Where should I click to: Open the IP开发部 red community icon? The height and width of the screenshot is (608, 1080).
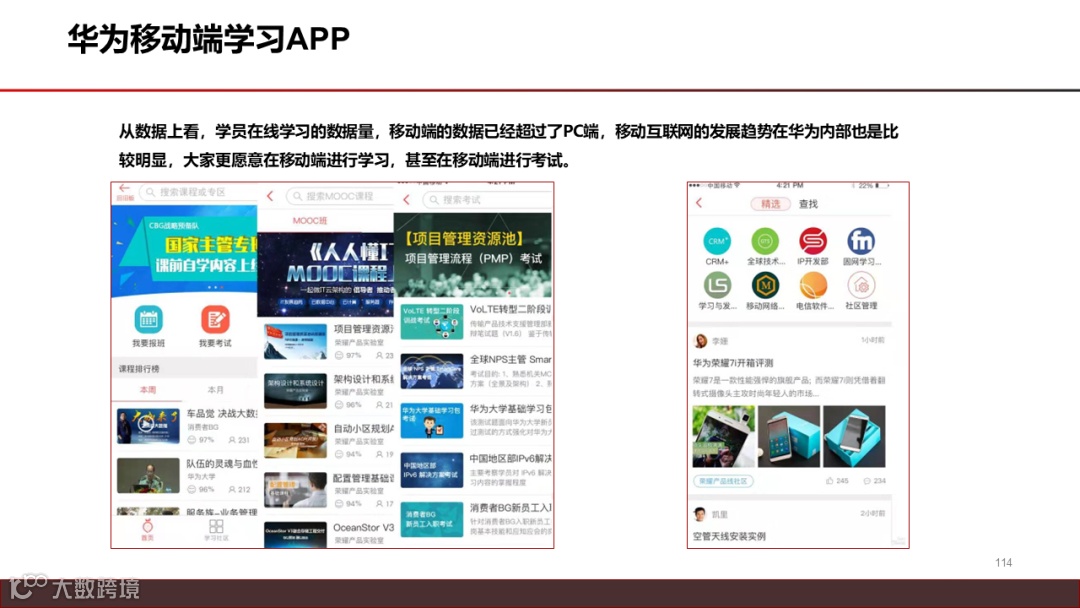click(x=813, y=241)
